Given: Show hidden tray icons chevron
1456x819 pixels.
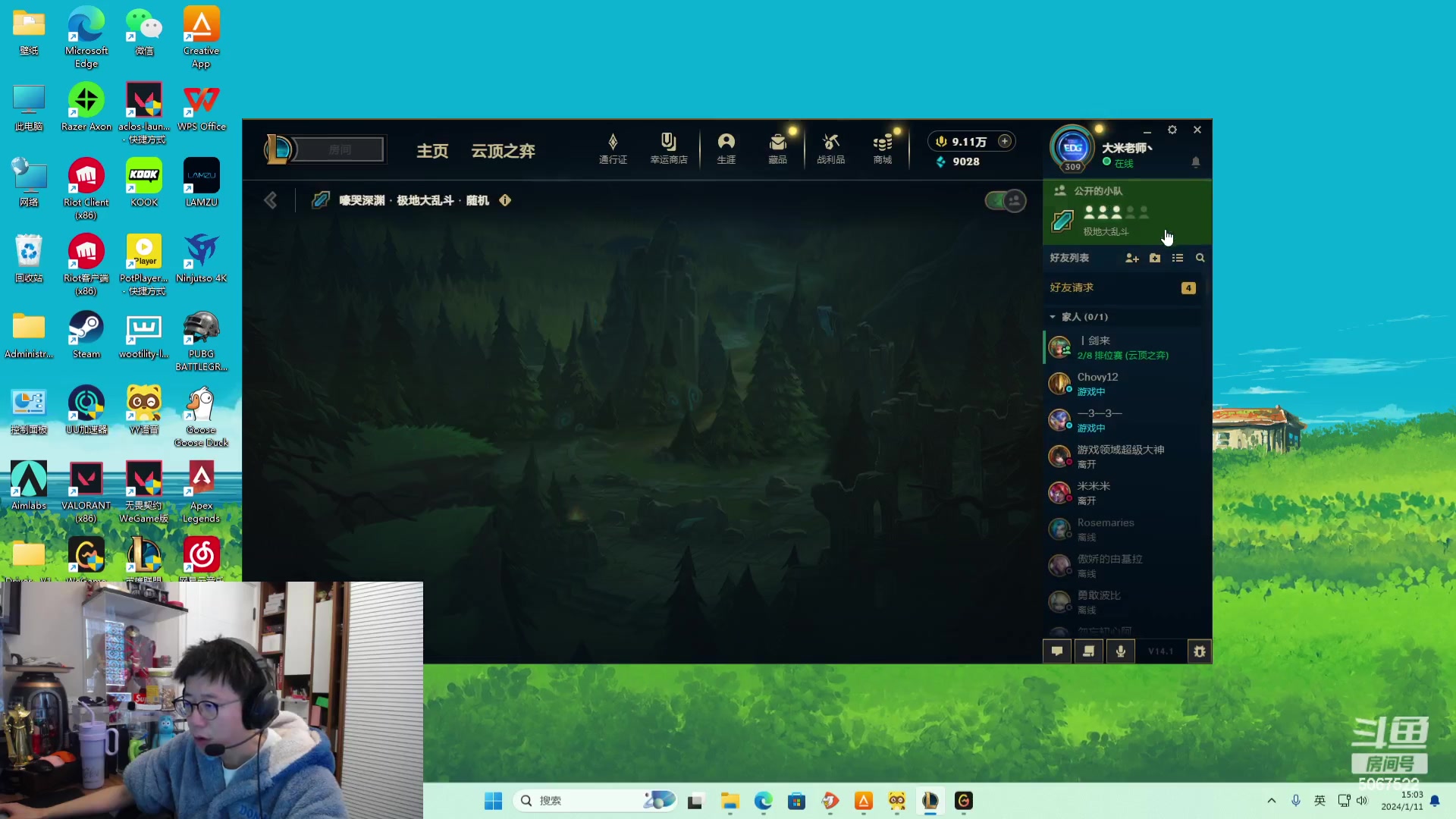Looking at the screenshot, I should (1272, 801).
